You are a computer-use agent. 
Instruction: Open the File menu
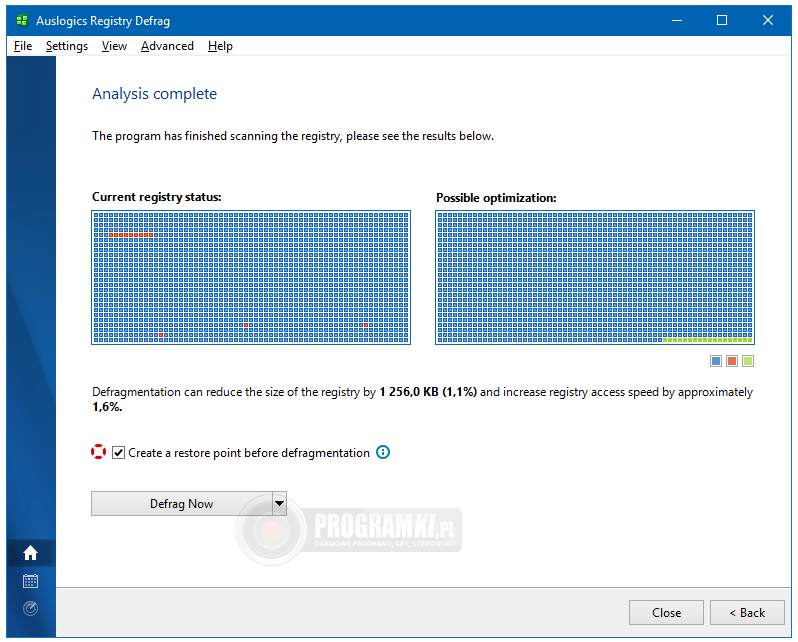pyautogui.click(x=23, y=46)
